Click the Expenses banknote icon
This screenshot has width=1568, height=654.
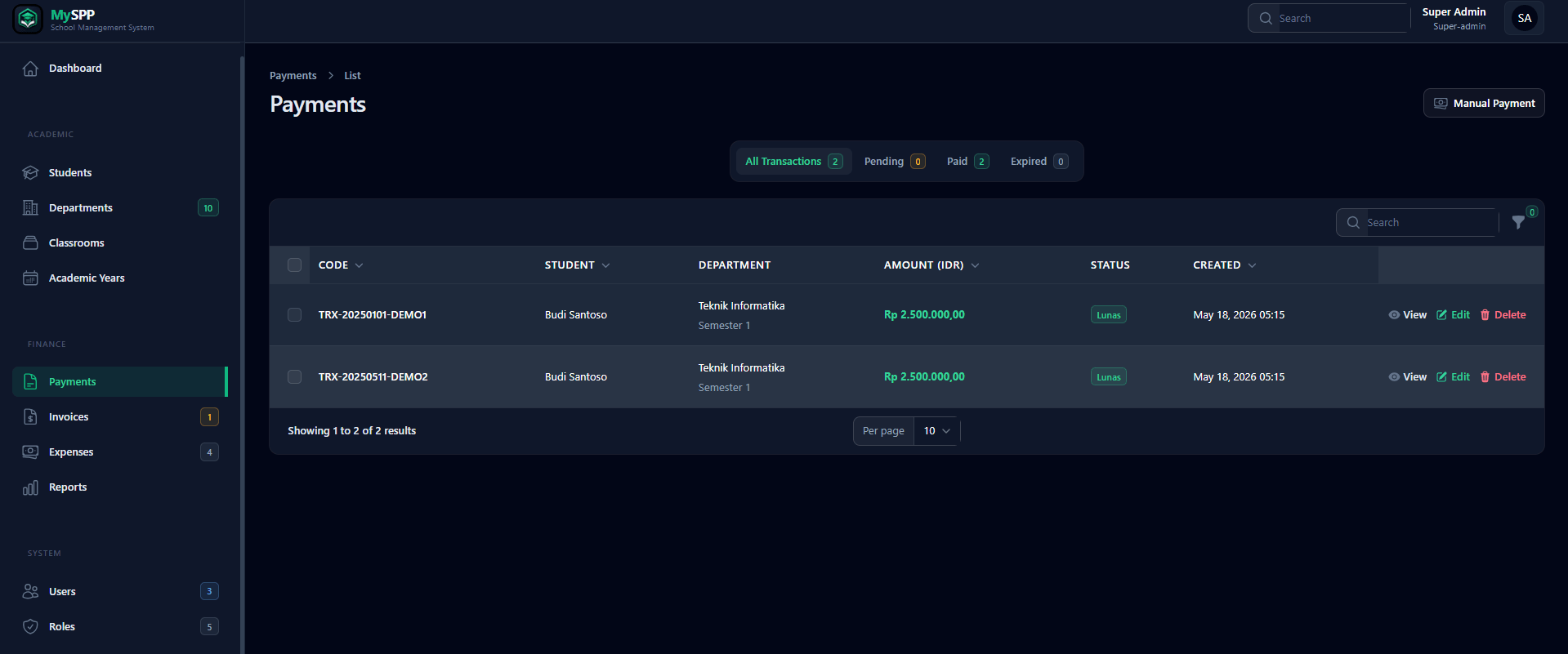[x=30, y=452]
